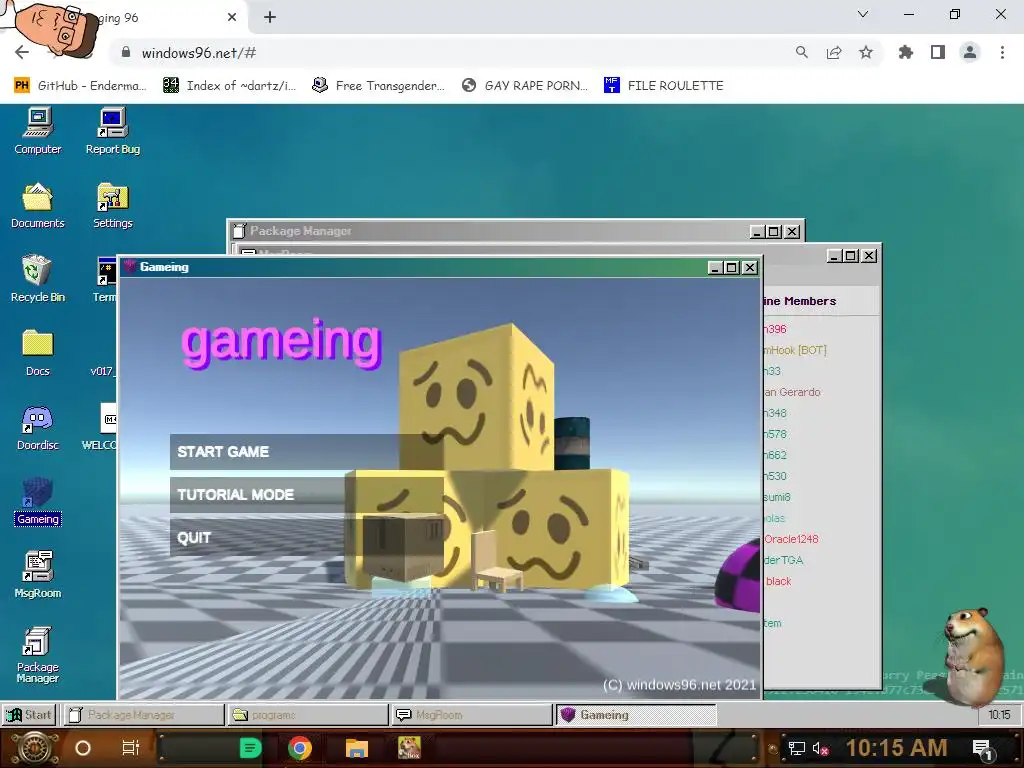Open 'Index of ~dartz' bookmark

point(229,86)
